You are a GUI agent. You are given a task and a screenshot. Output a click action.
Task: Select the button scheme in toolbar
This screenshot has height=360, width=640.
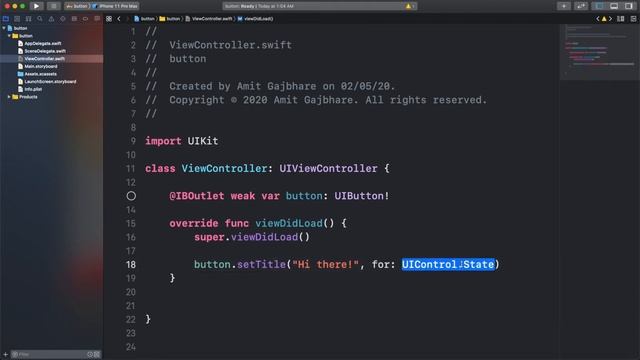click(x=77, y=6)
